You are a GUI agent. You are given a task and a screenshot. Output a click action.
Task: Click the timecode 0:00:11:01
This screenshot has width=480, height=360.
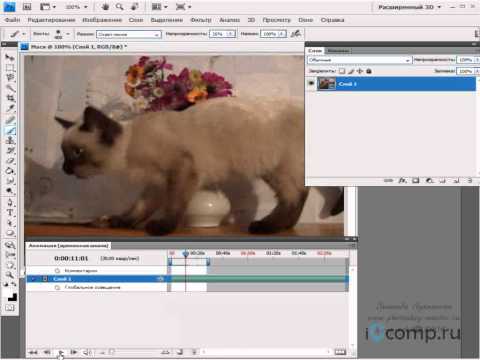71,258
